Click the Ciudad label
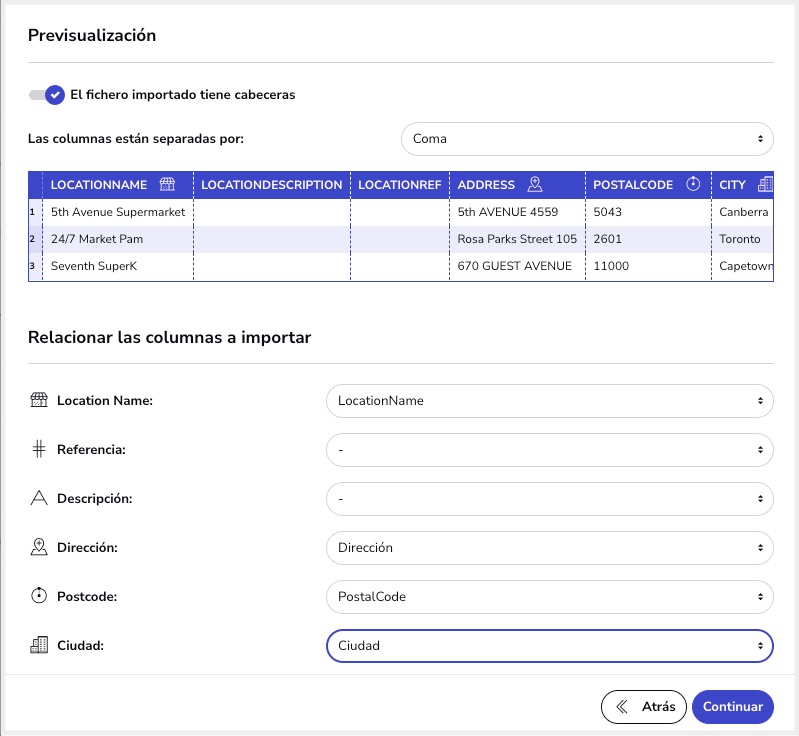799x736 pixels. 80,645
